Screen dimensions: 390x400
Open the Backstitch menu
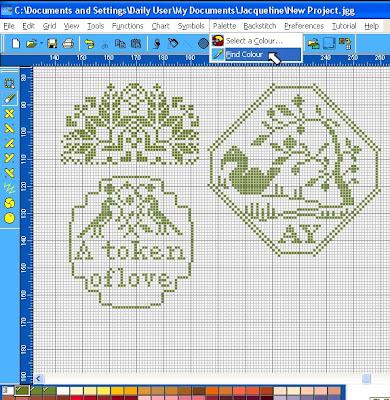click(260, 26)
